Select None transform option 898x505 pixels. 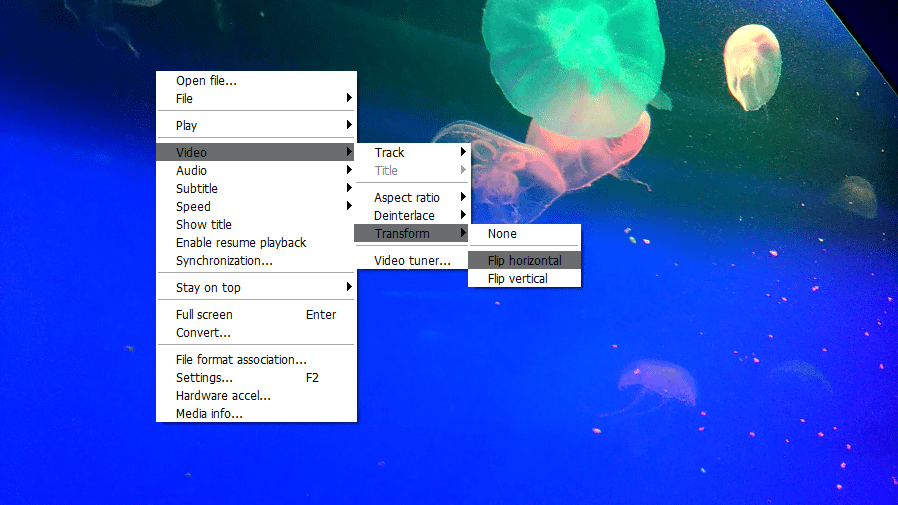tap(525, 234)
